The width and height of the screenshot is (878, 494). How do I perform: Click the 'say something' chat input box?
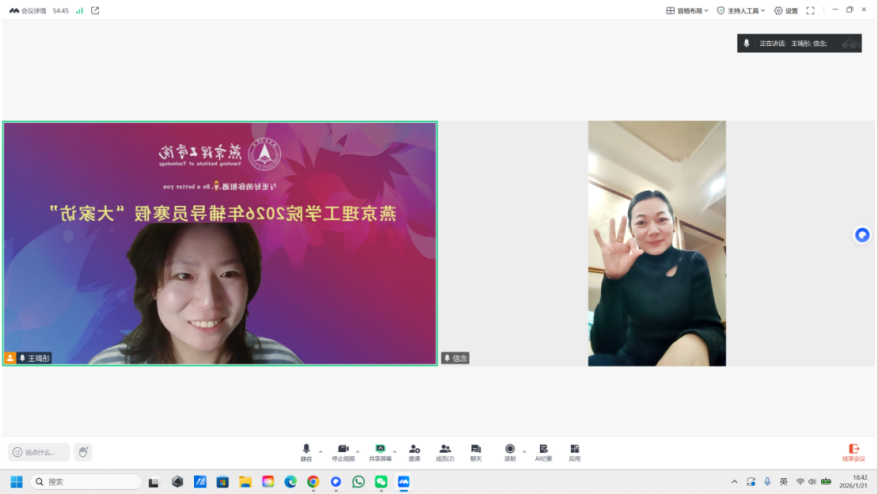(x=40, y=452)
